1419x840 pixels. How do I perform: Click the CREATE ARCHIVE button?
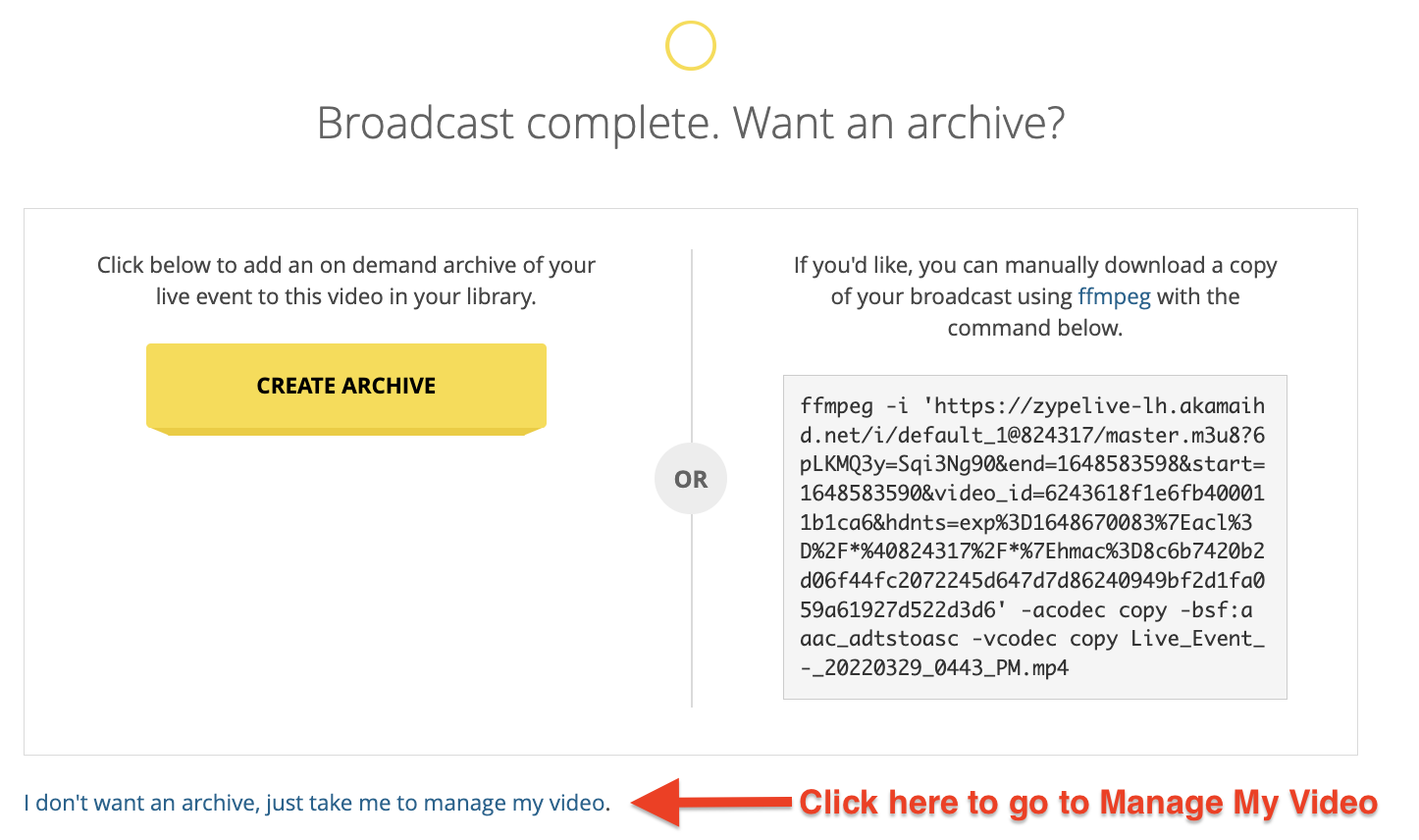[x=346, y=389]
